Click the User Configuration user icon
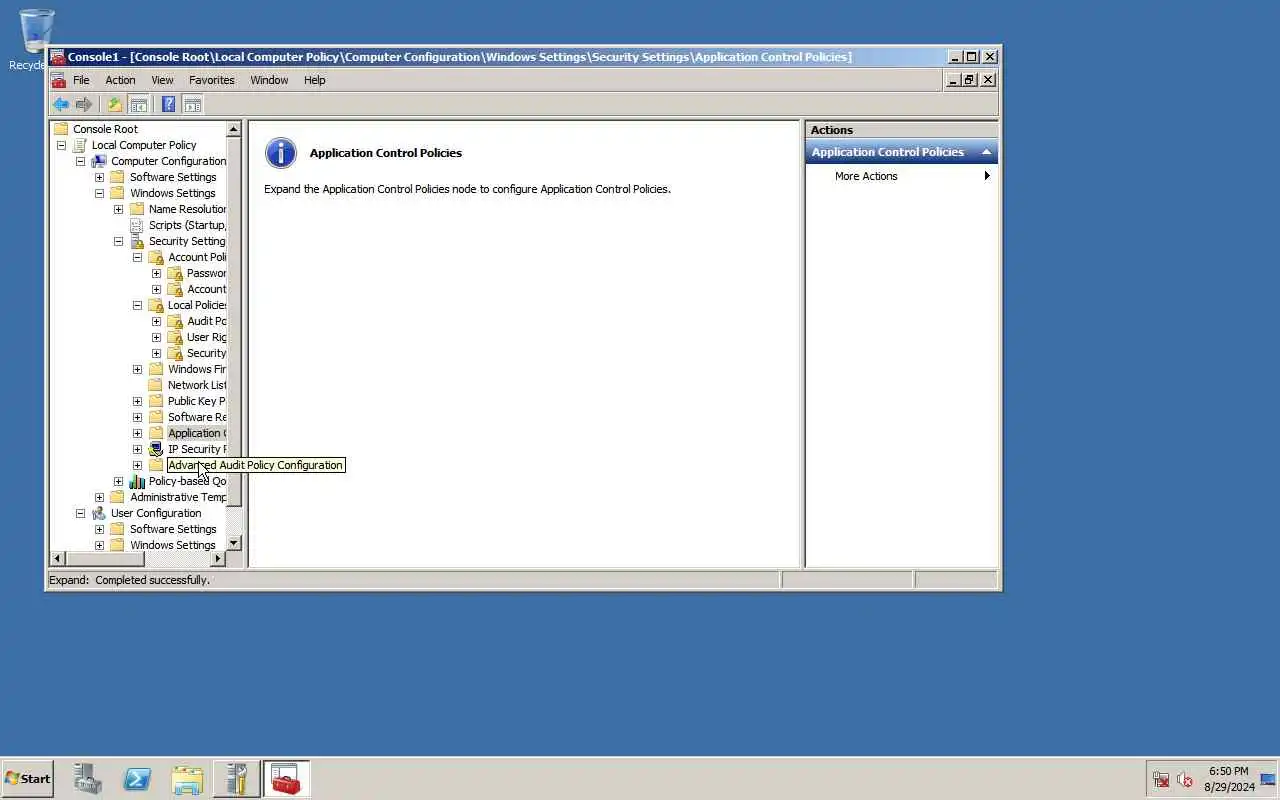1280x800 pixels. point(99,513)
